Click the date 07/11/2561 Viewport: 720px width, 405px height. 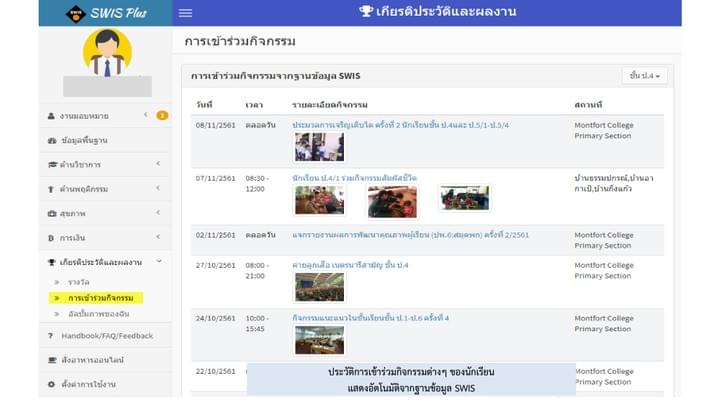tap(215, 178)
